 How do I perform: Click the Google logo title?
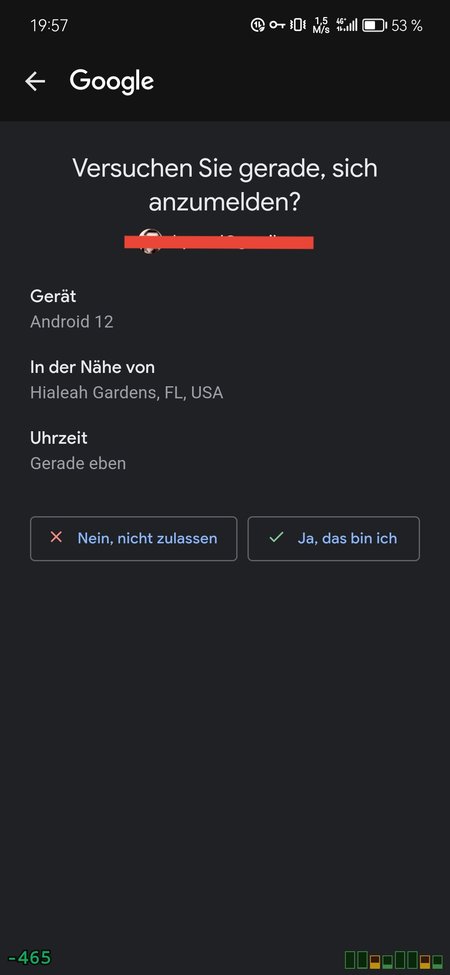coord(112,81)
